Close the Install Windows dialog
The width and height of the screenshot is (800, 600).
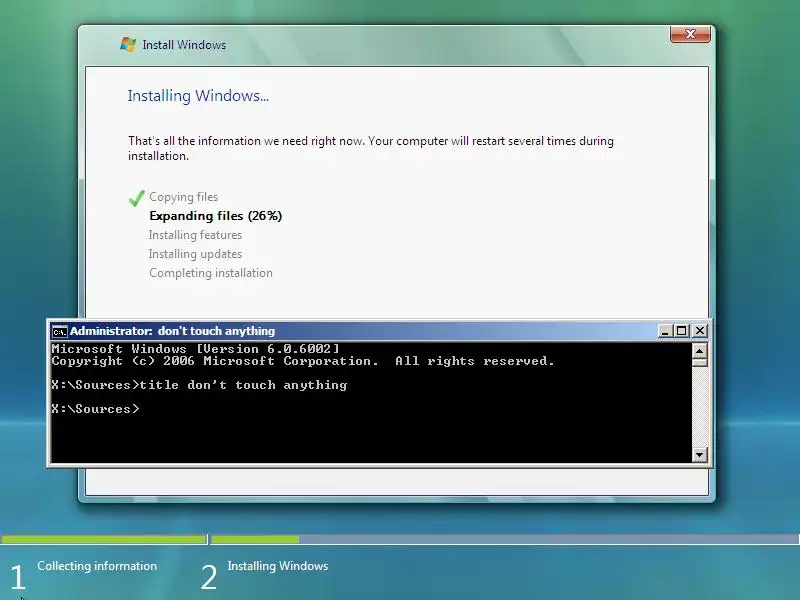(x=690, y=34)
